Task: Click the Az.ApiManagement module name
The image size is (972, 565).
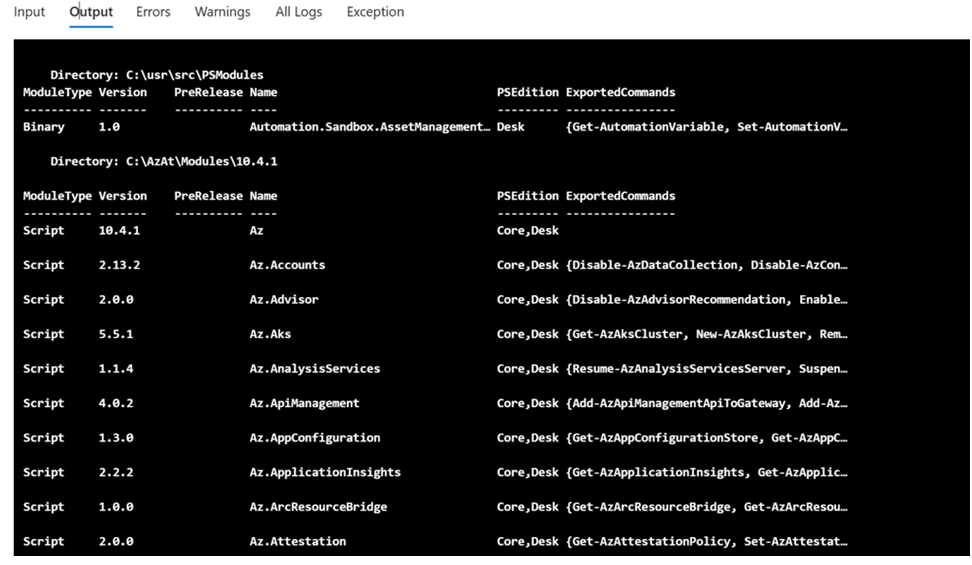Action: [x=304, y=403]
